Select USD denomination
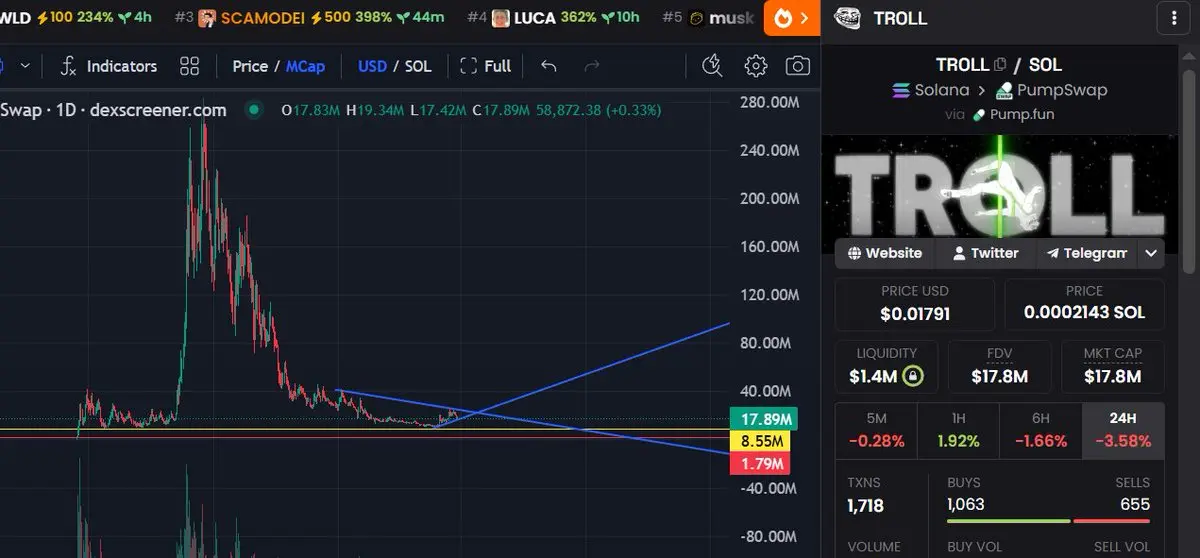1200x558 pixels. [372, 66]
